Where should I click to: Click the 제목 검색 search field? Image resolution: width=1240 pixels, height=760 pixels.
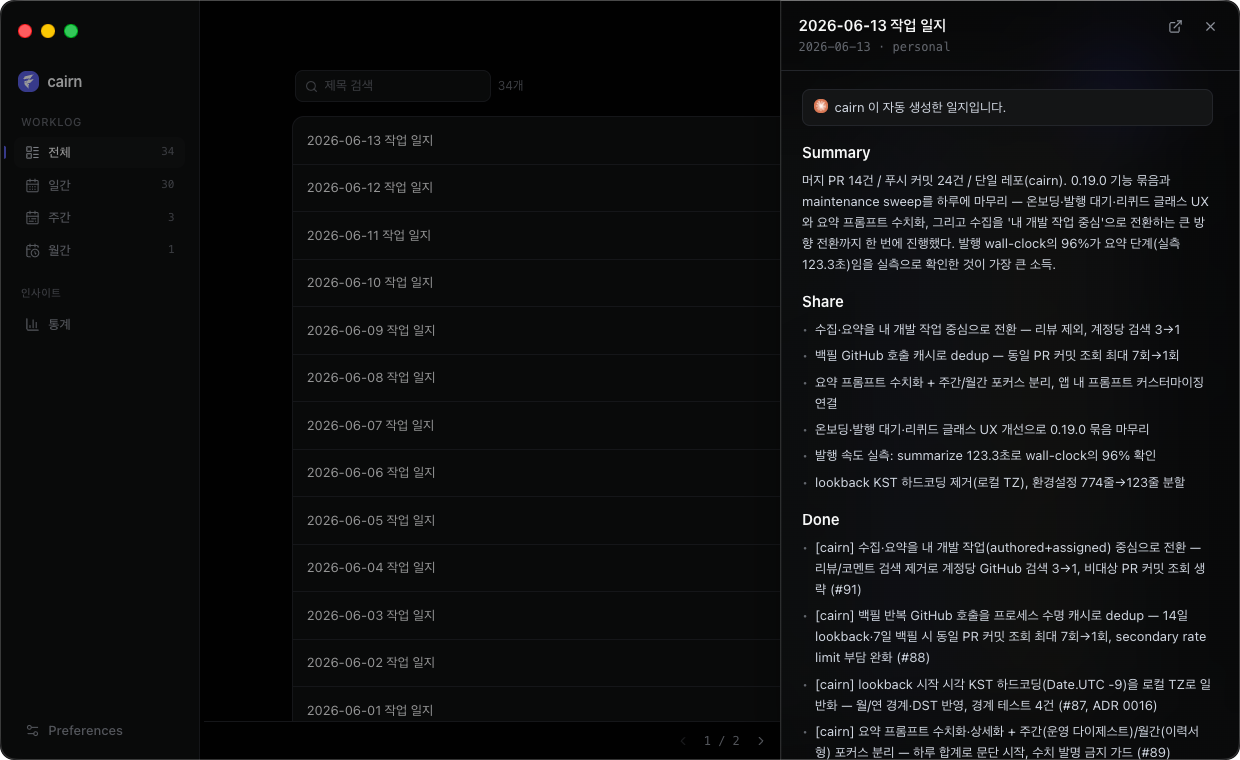393,86
